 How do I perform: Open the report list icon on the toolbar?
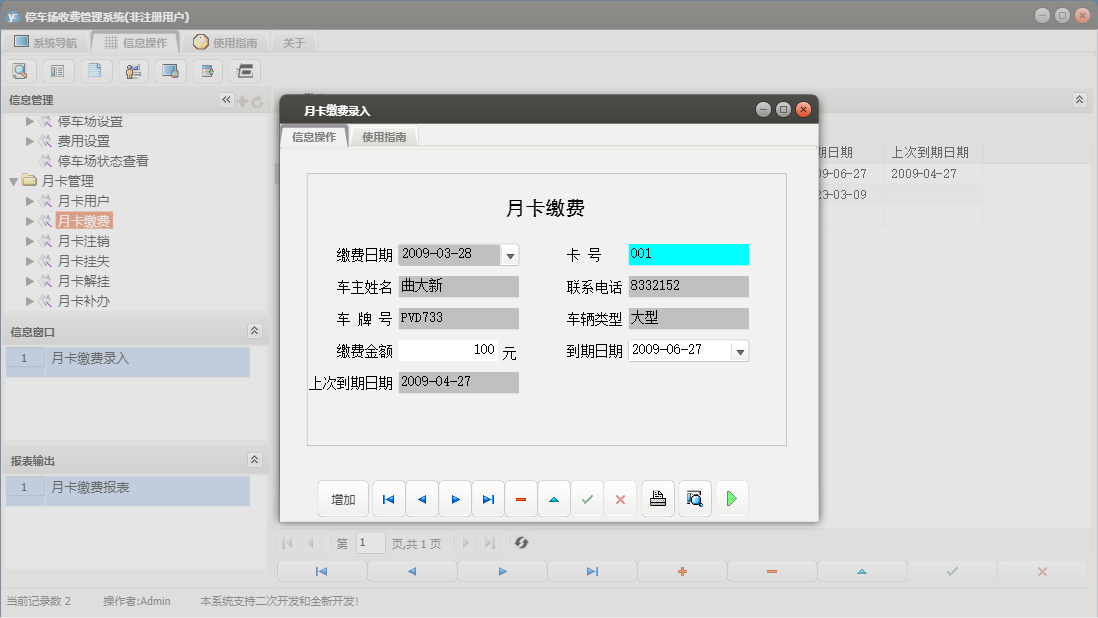tap(58, 70)
